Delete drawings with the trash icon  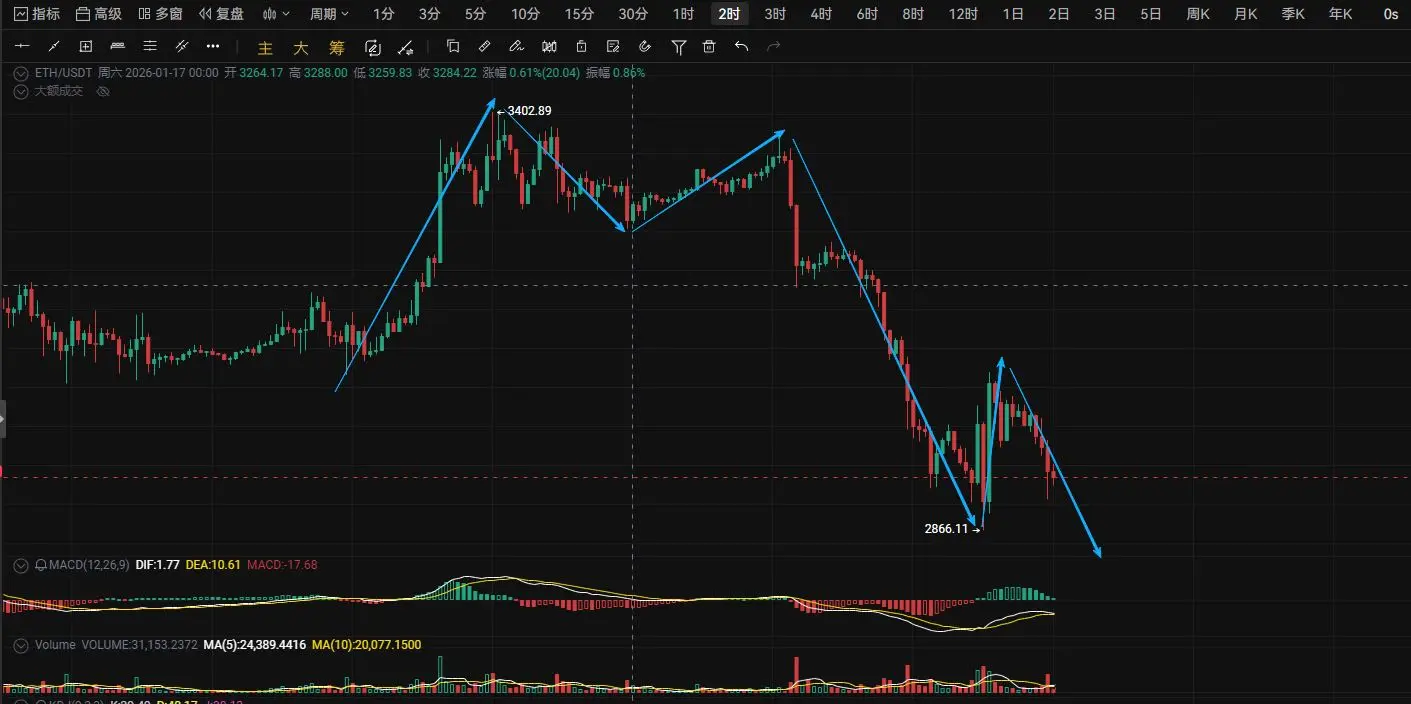point(709,46)
